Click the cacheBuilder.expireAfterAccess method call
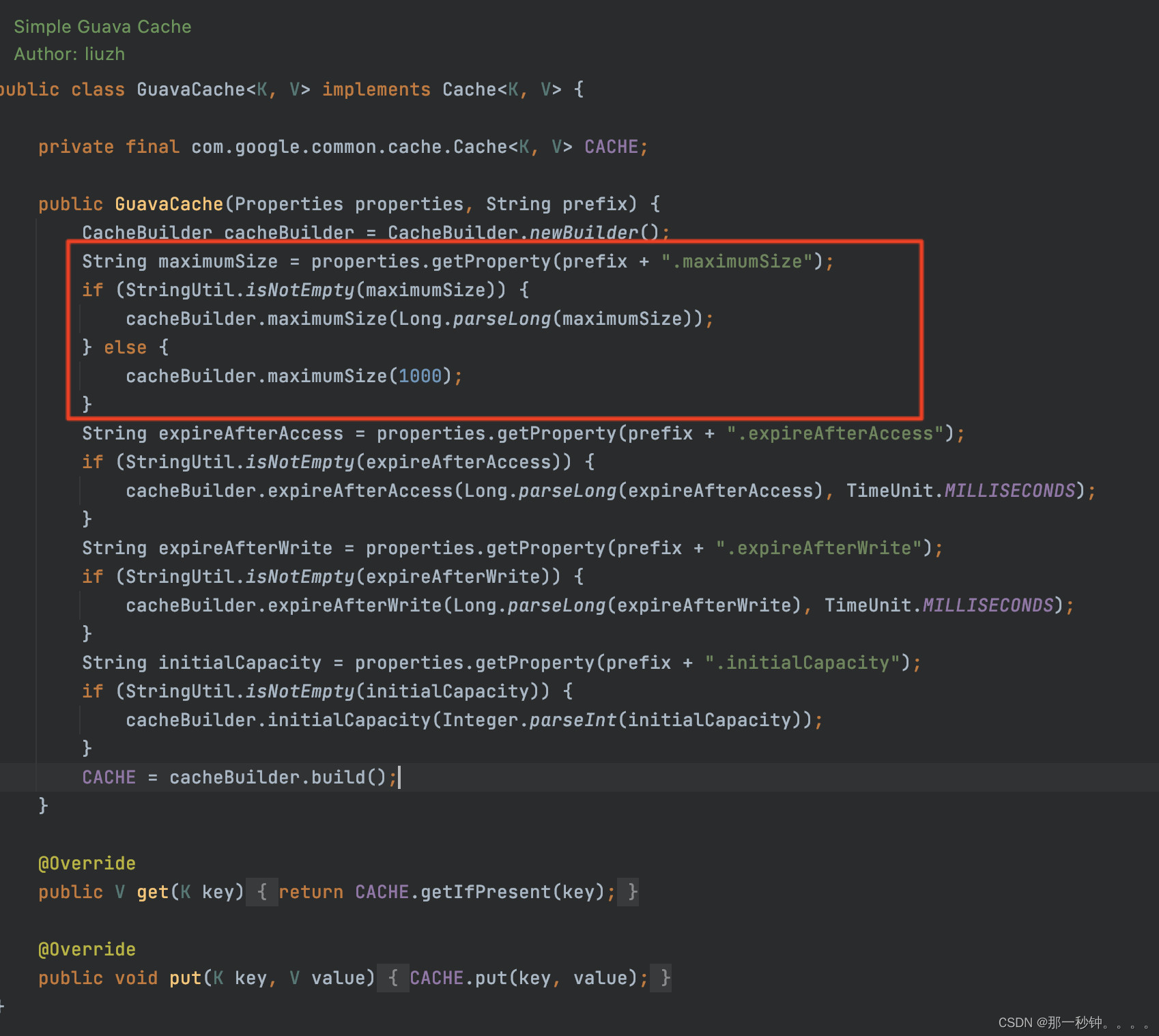Viewport: 1159px width, 1036px height. tap(289, 491)
